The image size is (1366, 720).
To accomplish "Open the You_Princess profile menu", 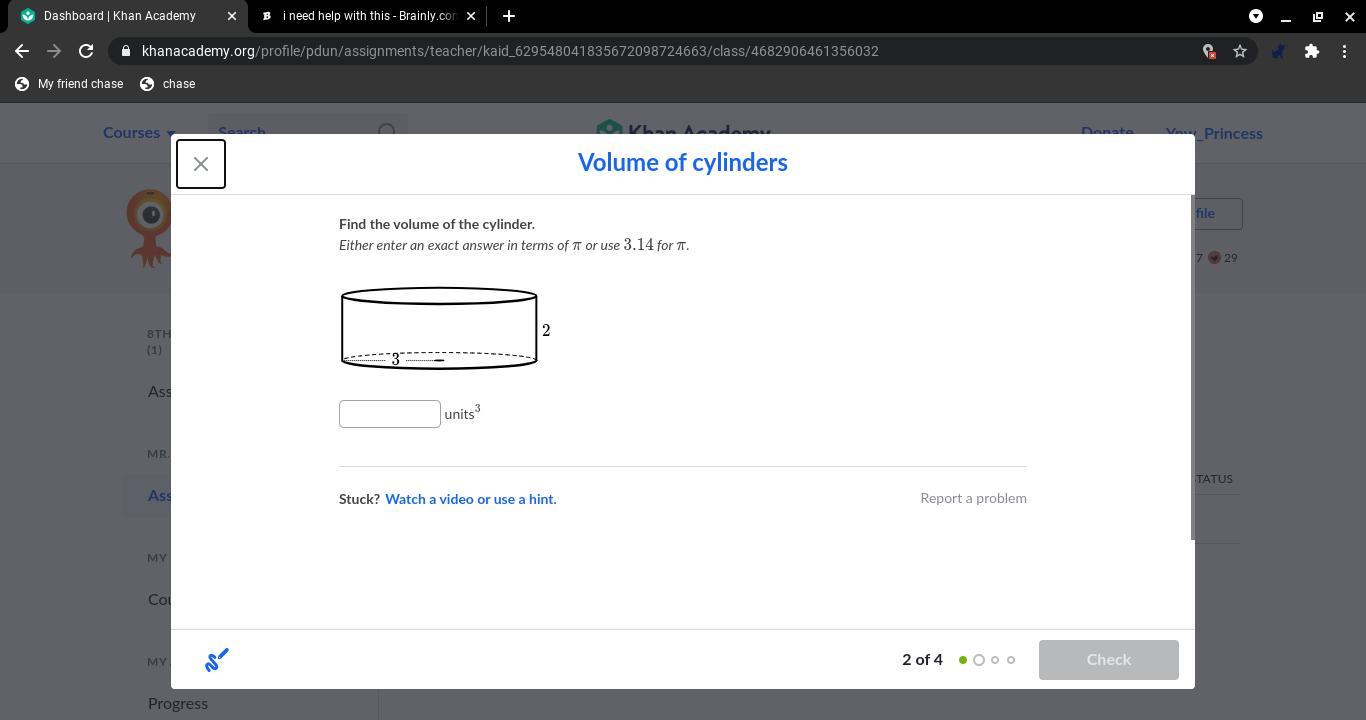I will 1214,133.
